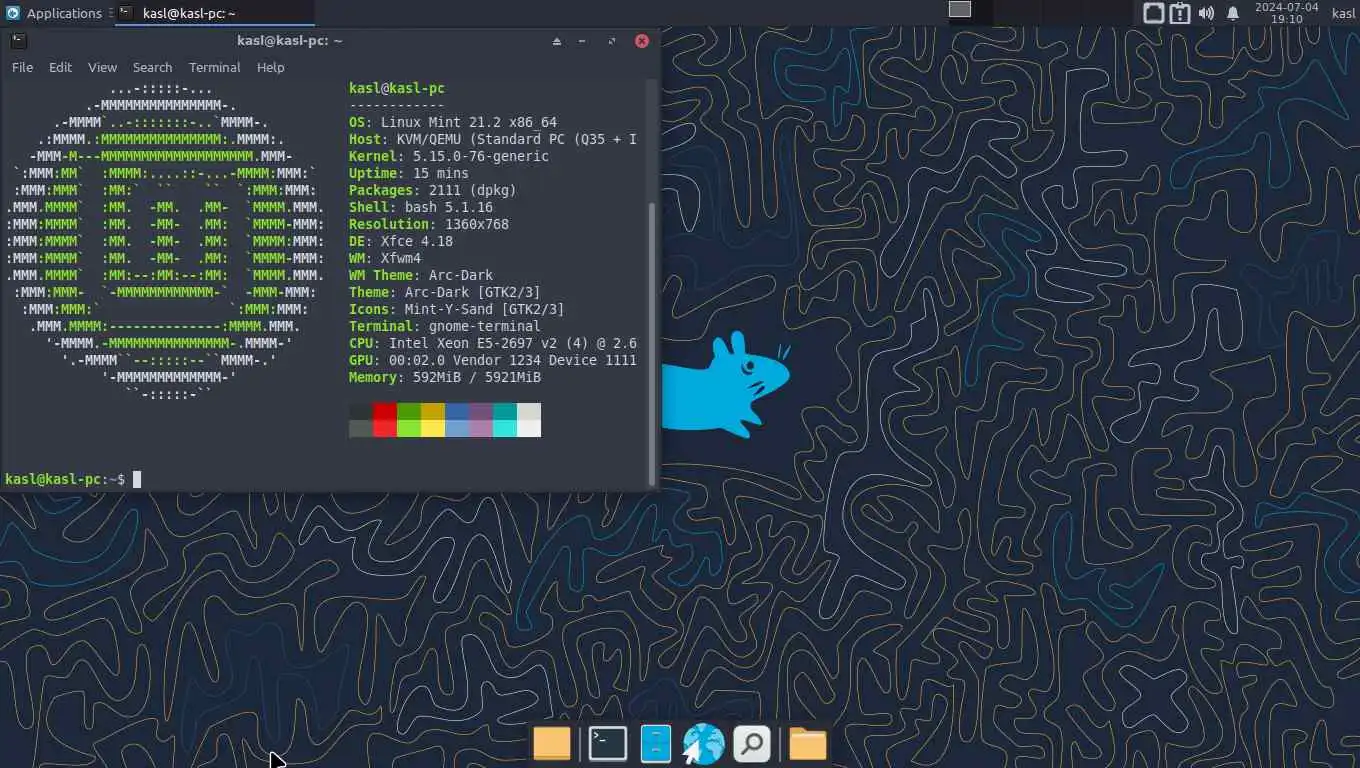Click the Terminal value 'gnome-terminal'
Viewport: 1360px width, 768px height.
485,326
